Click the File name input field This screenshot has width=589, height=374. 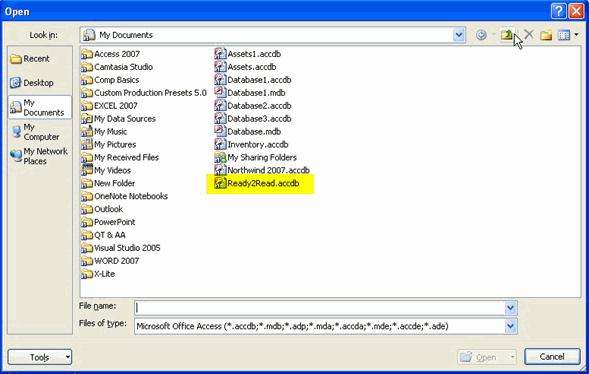tap(320, 308)
